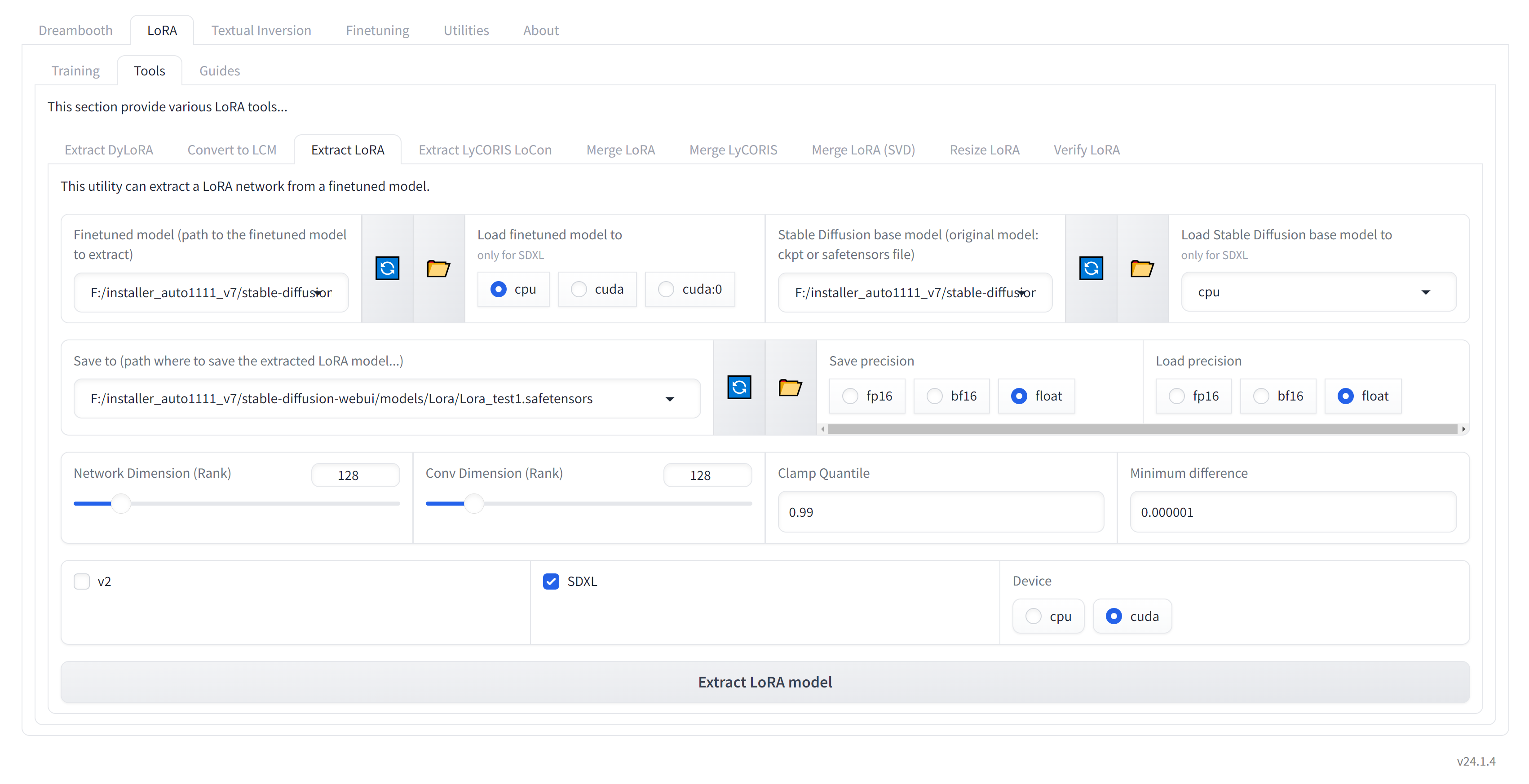Set Save precision to bf16

[951, 396]
